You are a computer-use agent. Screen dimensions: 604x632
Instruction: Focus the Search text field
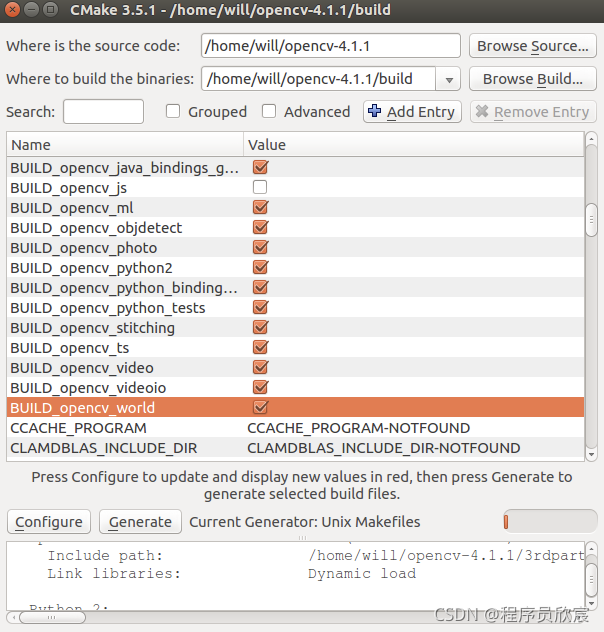pyautogui.click(x=103, y=112)
